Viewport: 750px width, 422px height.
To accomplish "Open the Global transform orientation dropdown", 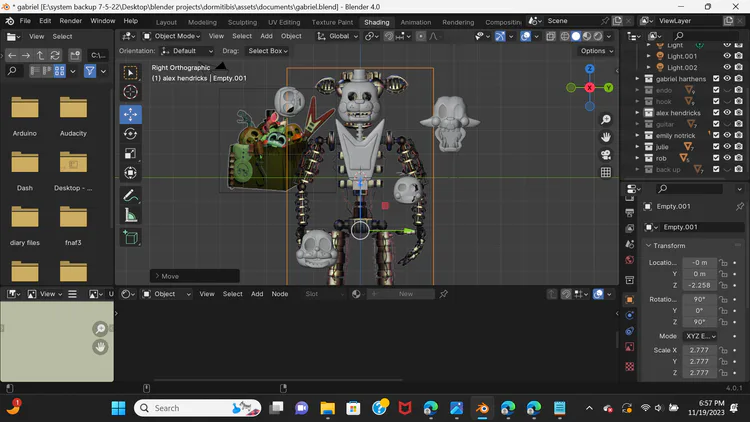I will [337, 36].
